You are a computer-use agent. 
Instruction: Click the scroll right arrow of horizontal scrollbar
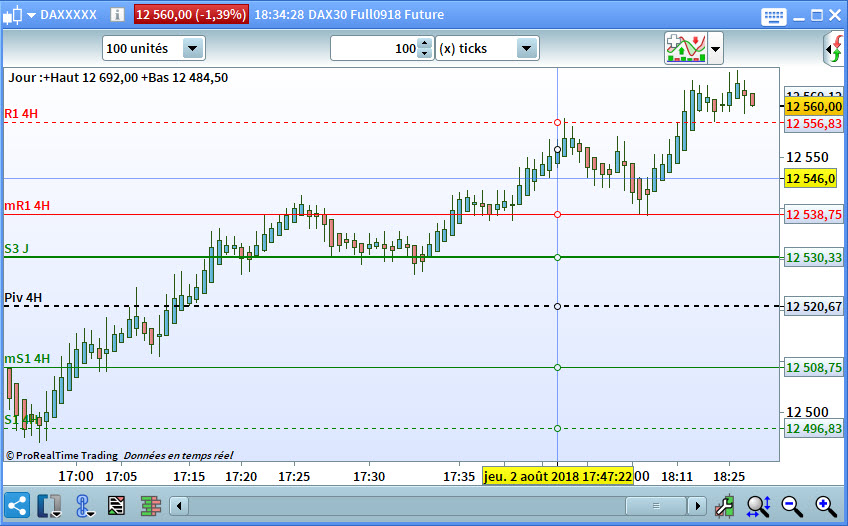point(698,507)
